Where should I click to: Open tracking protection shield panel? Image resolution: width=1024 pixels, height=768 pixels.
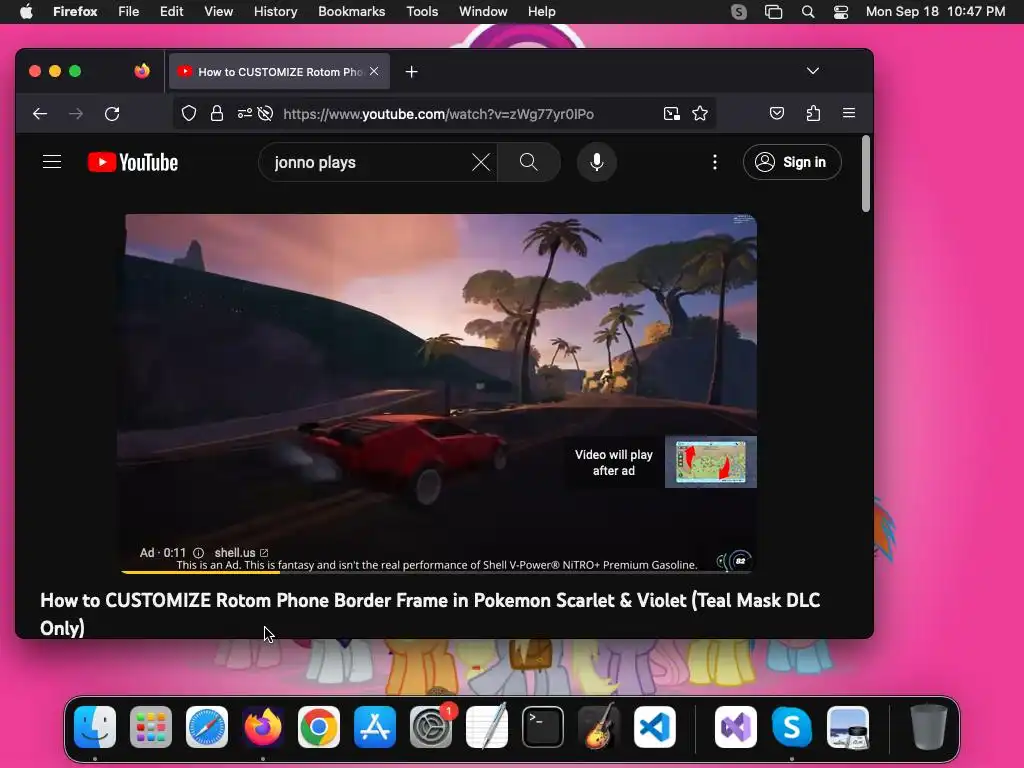tap(189, 114)
